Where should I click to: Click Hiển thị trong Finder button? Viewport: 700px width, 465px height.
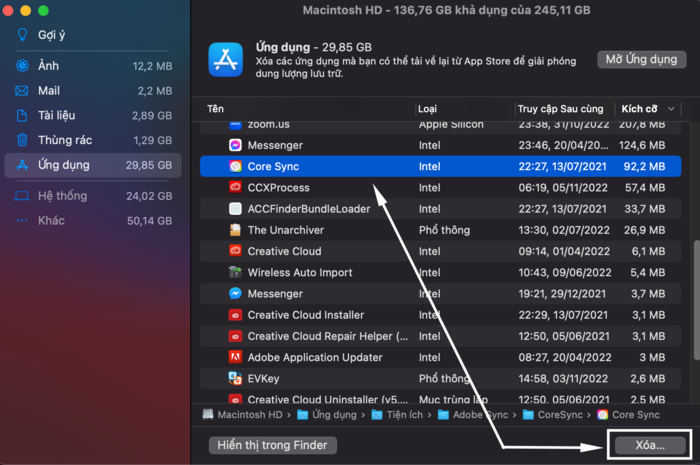(272, 445)
